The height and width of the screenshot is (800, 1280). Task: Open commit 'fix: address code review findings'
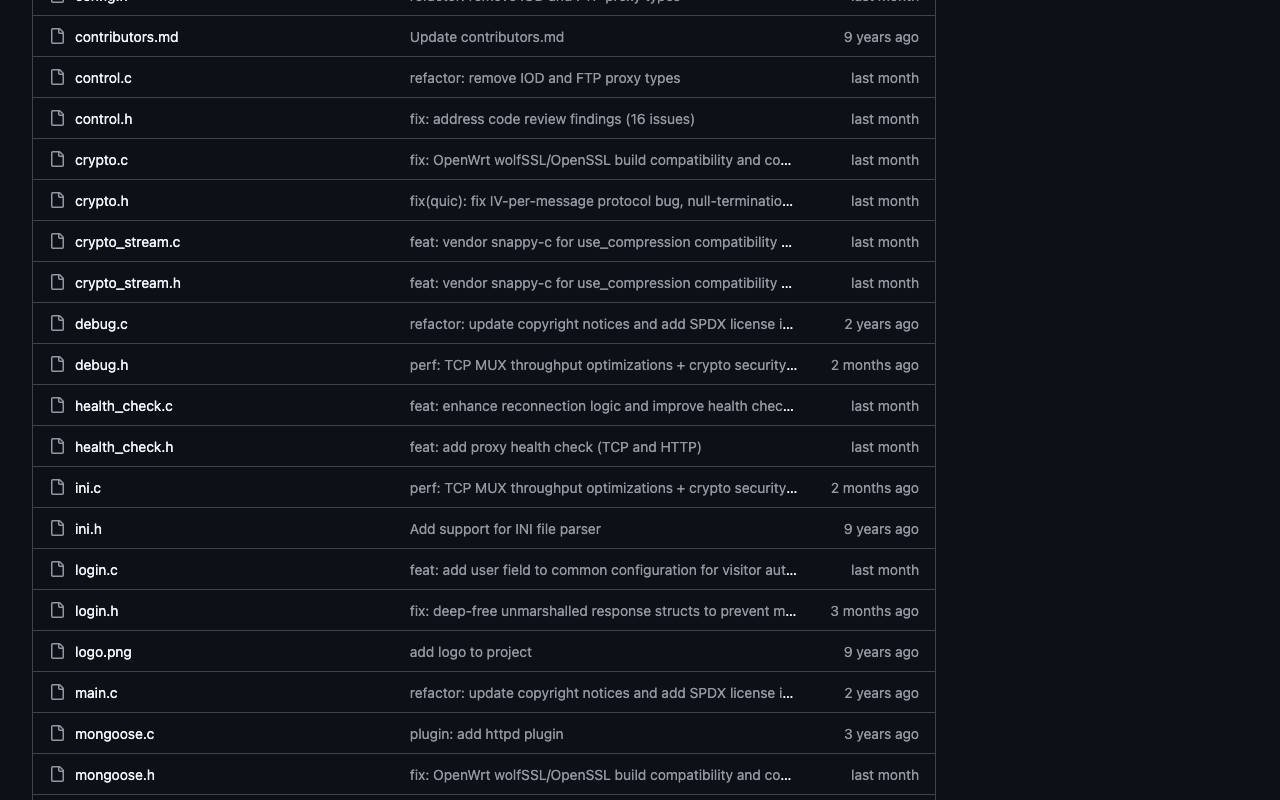click(x=552, y=119)
